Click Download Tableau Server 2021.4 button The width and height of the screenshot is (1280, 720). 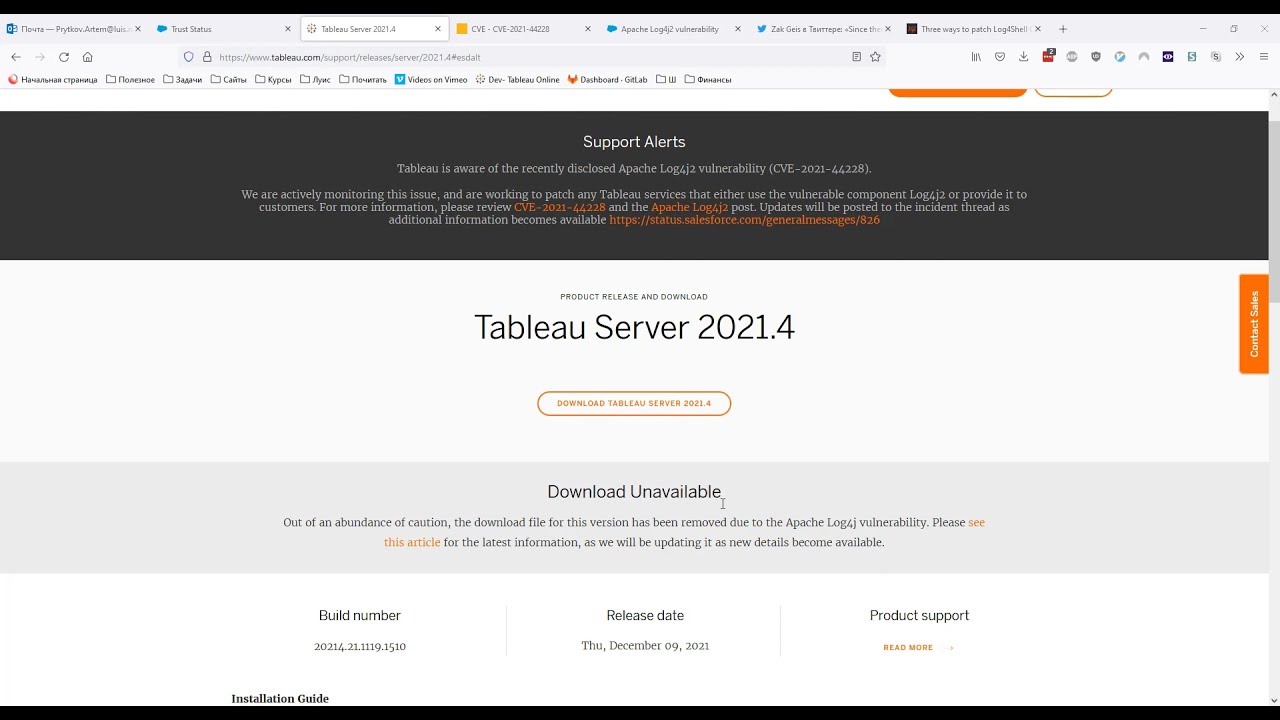634,403
